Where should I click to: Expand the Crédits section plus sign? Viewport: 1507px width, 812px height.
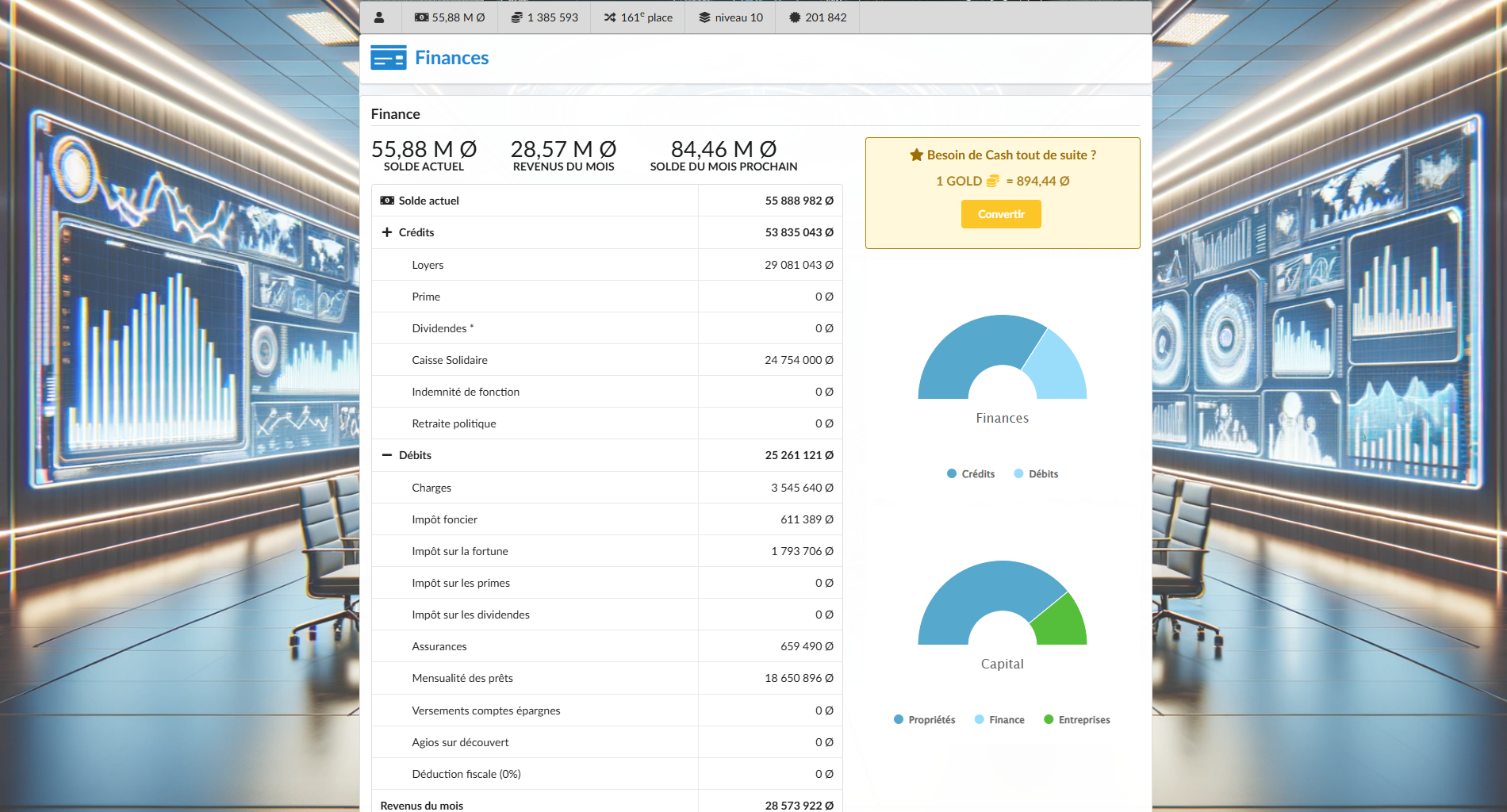tap(387, 232)
